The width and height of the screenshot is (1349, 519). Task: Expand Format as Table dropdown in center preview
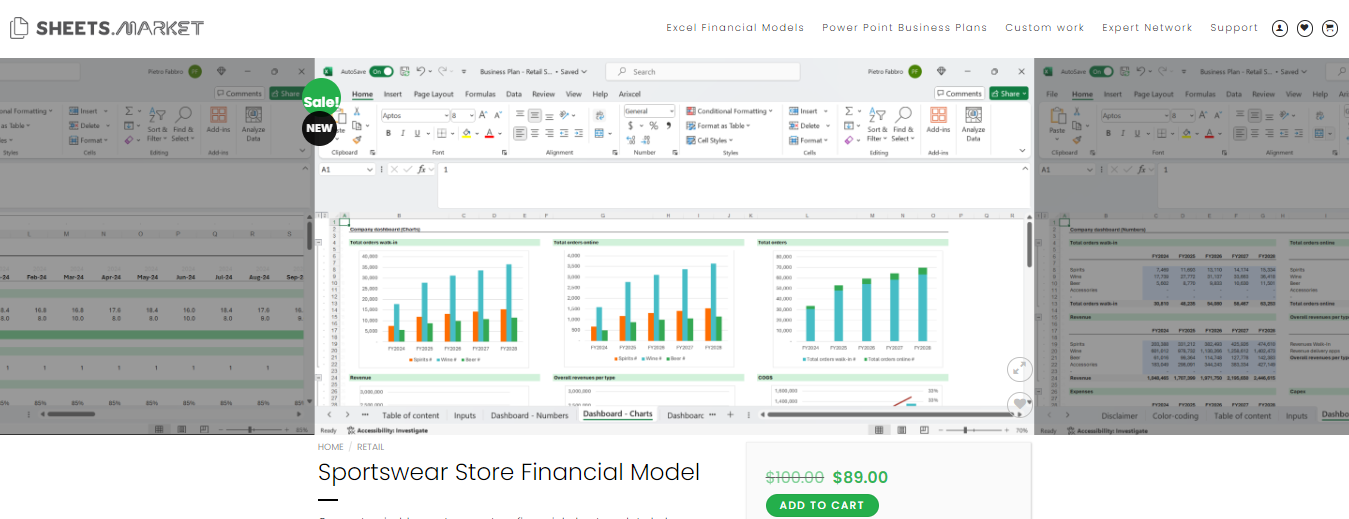pyautogui.click(x=718, y=126)
